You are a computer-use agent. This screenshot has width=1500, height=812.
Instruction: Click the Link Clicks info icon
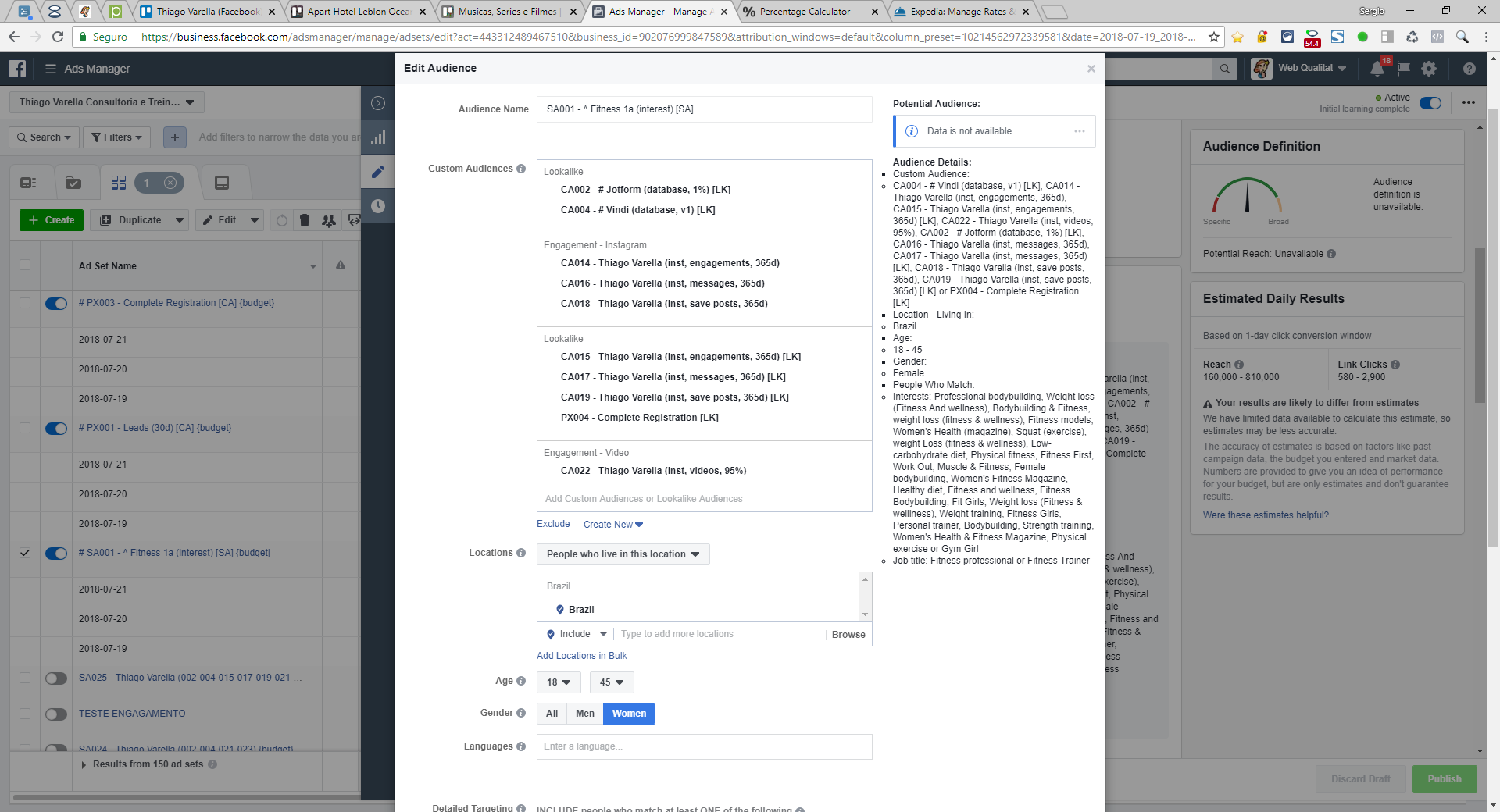pos(1395,365)
